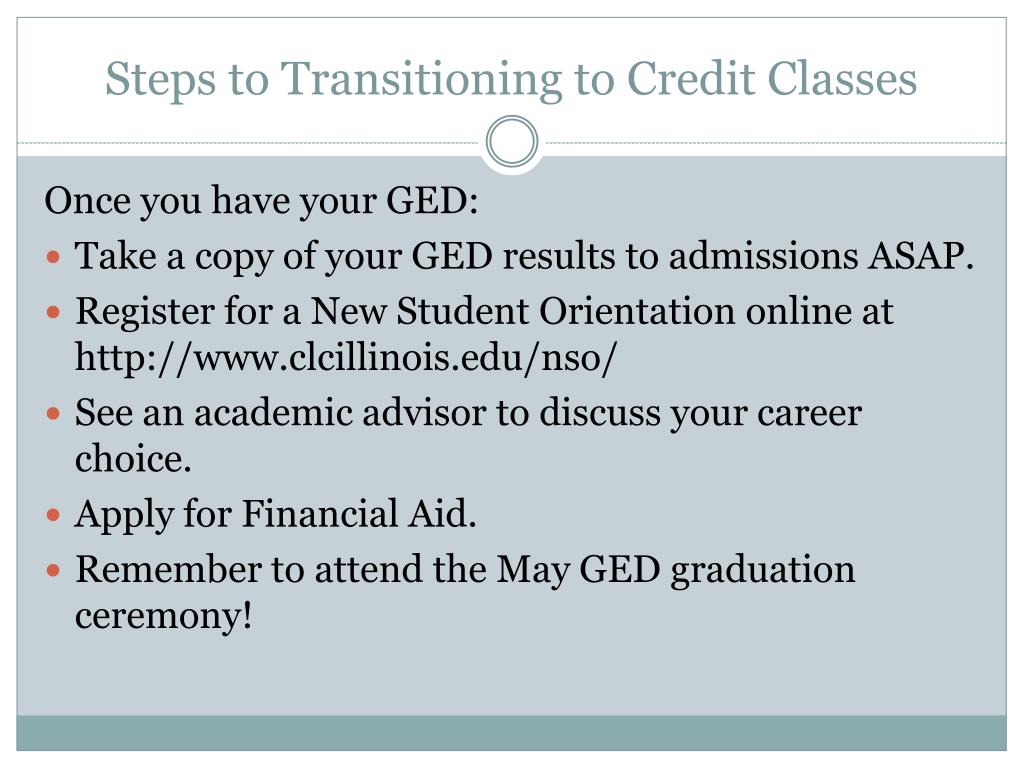Click the word 'ASAP.' in first bullet
1024x768 pixels.
point(920,255)
